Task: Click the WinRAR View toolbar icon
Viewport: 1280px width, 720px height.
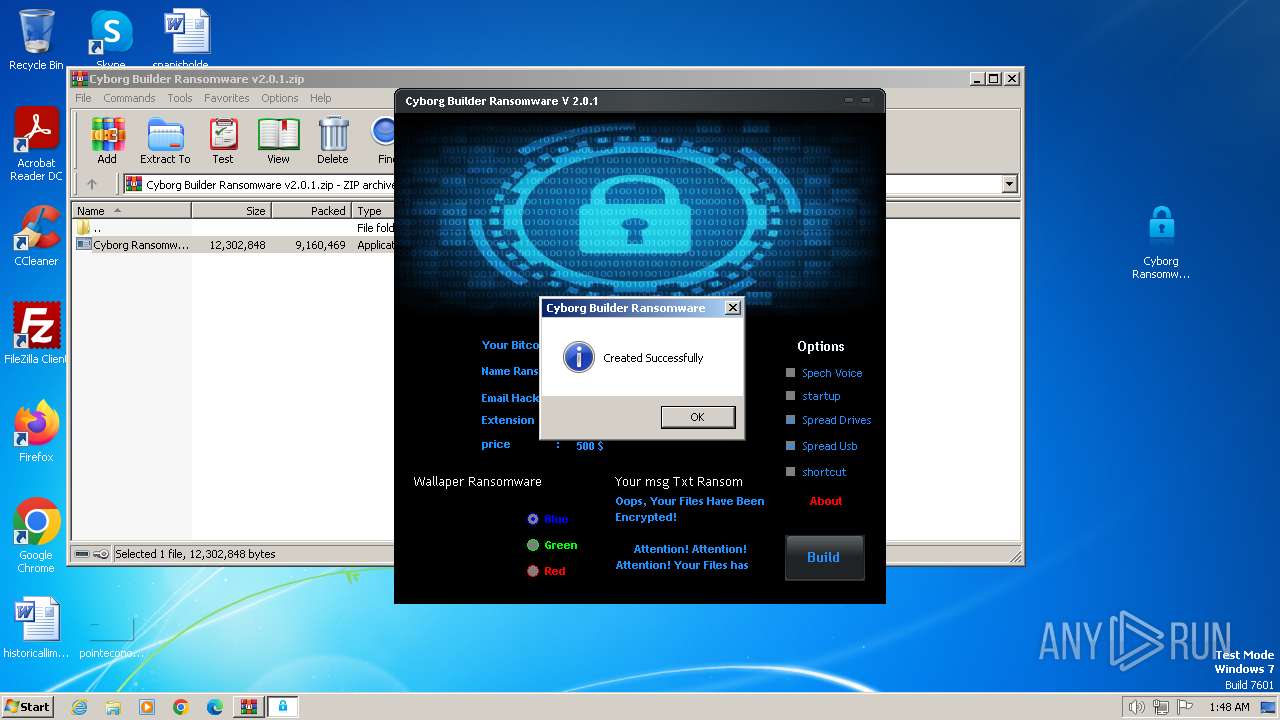Action: (278, 140)
